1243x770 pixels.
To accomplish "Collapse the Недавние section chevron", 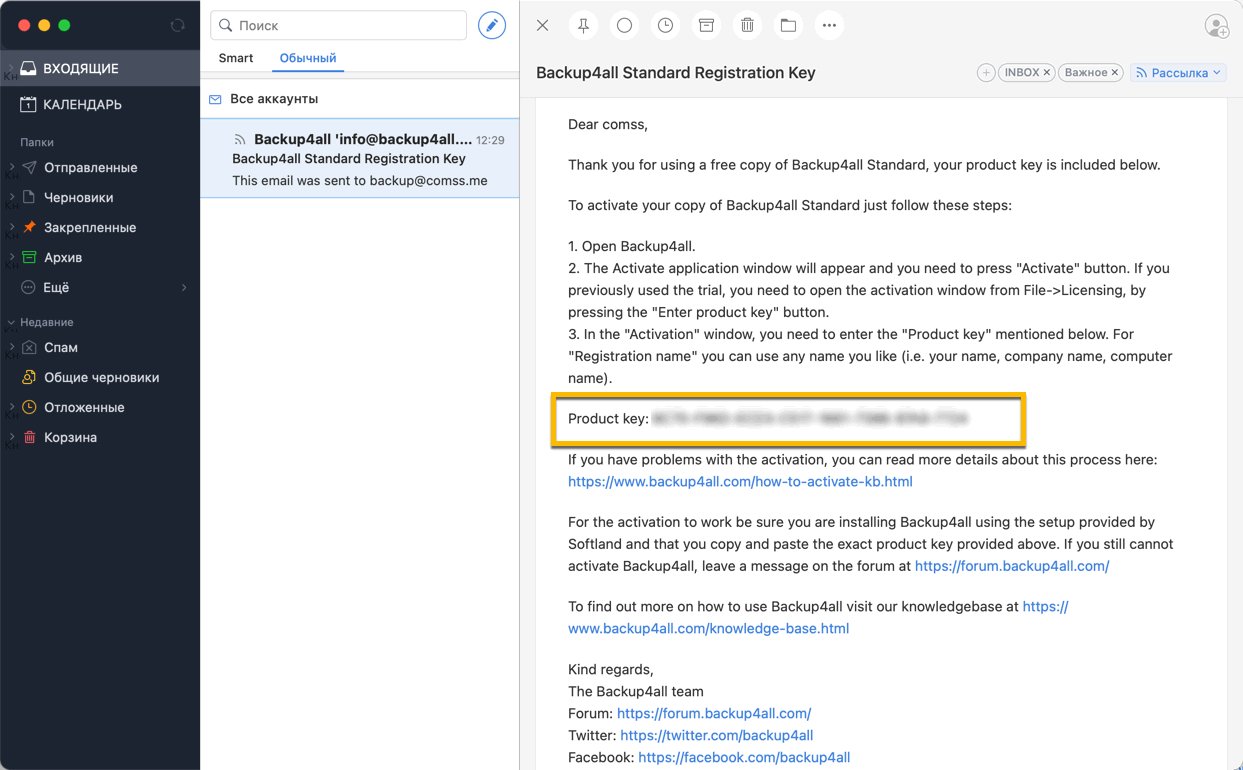I will pyautogui.click(x=11, y=323).
